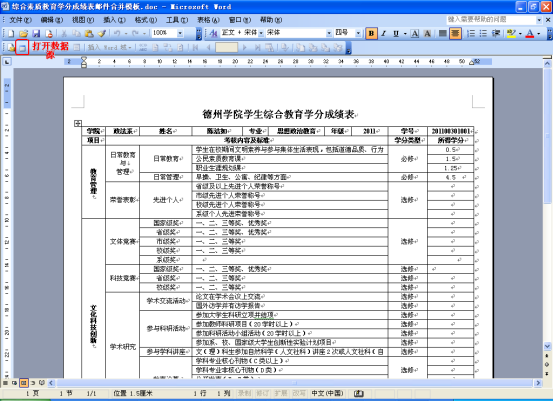
Task: Click the Paste clipboard icon
Action: tap(89, 34)
